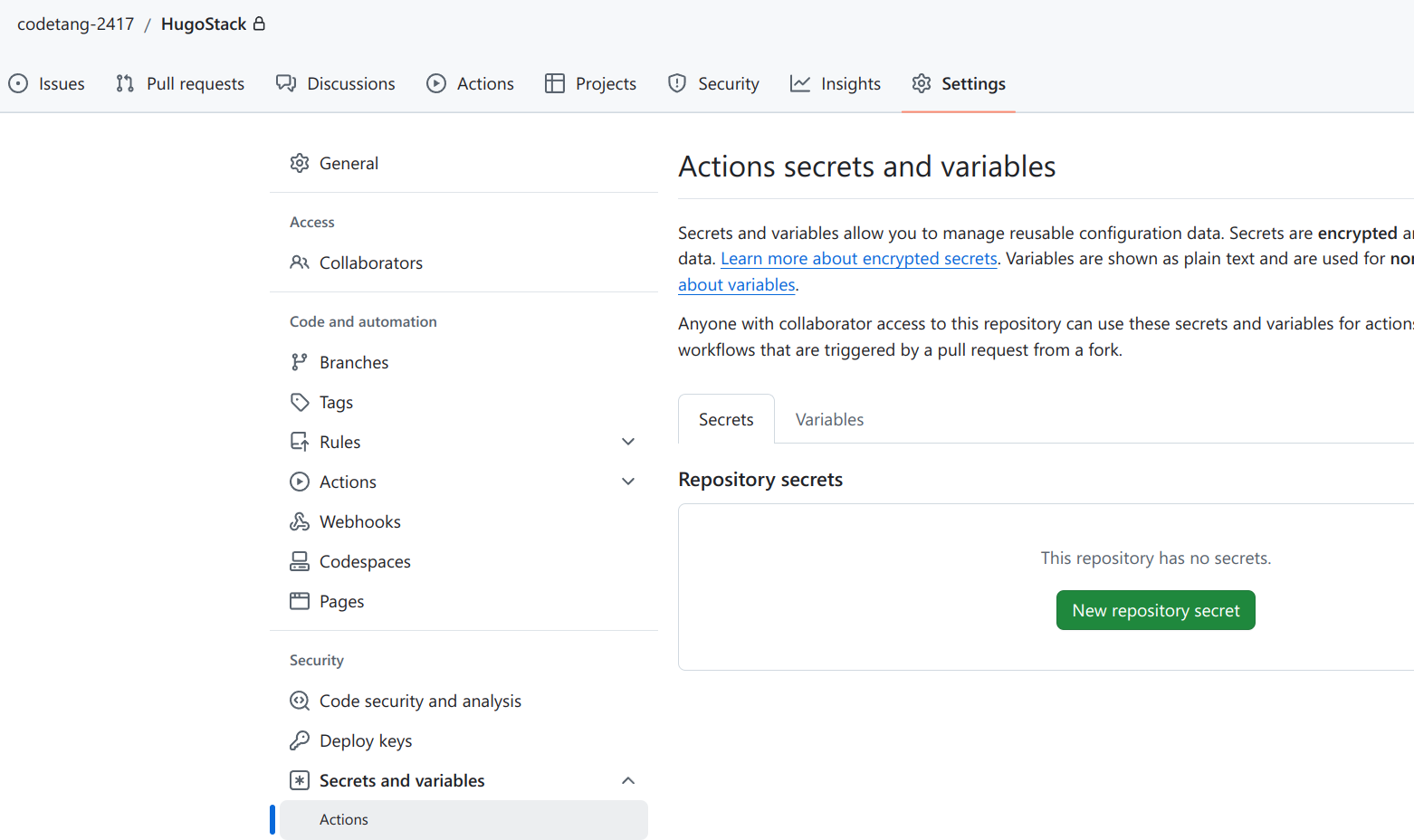Click the New repository secret button
The height and width of the screenshot is (840, 1414).
click(x=1155, y=611)
